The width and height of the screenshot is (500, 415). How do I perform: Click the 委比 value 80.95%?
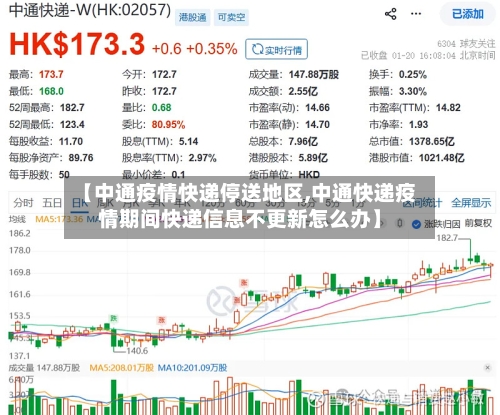(168, 124)
